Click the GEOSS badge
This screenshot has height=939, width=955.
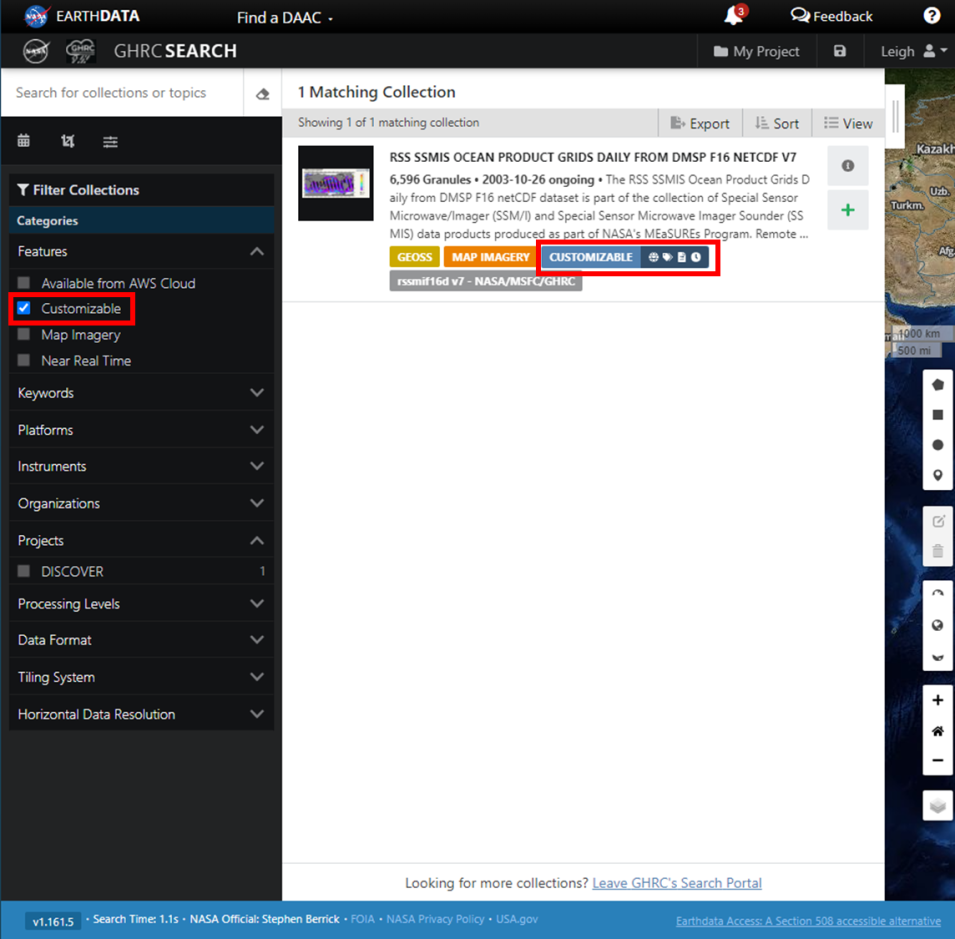(414, 257)
